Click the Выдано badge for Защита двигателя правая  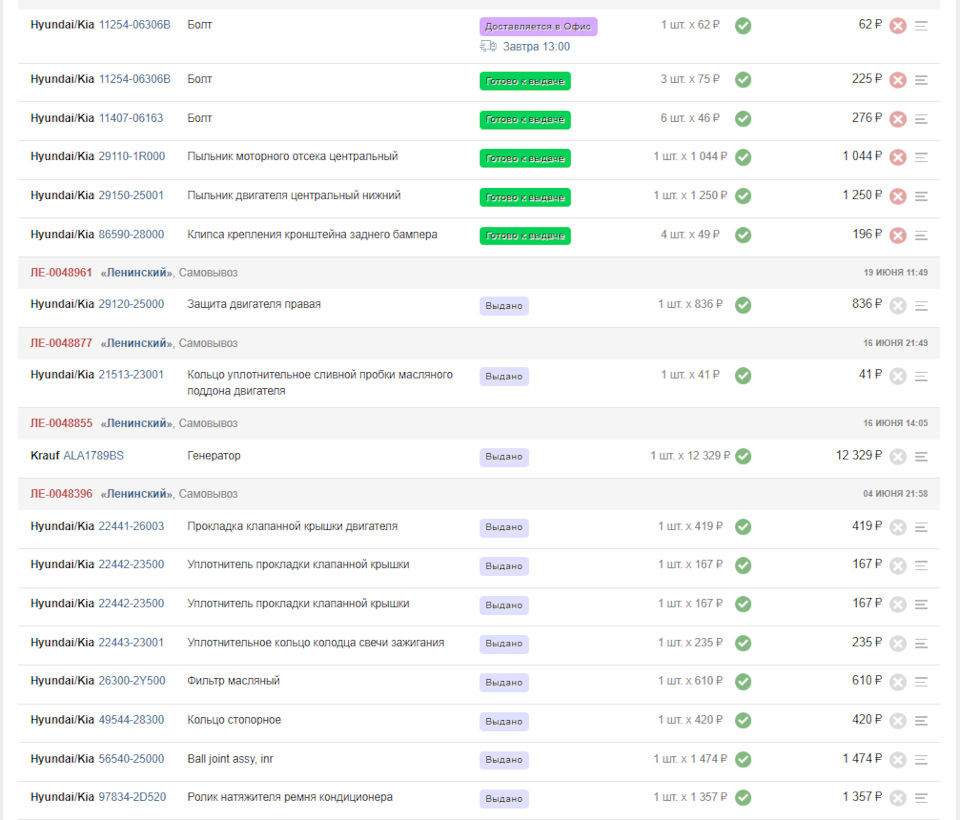point(504,306)
